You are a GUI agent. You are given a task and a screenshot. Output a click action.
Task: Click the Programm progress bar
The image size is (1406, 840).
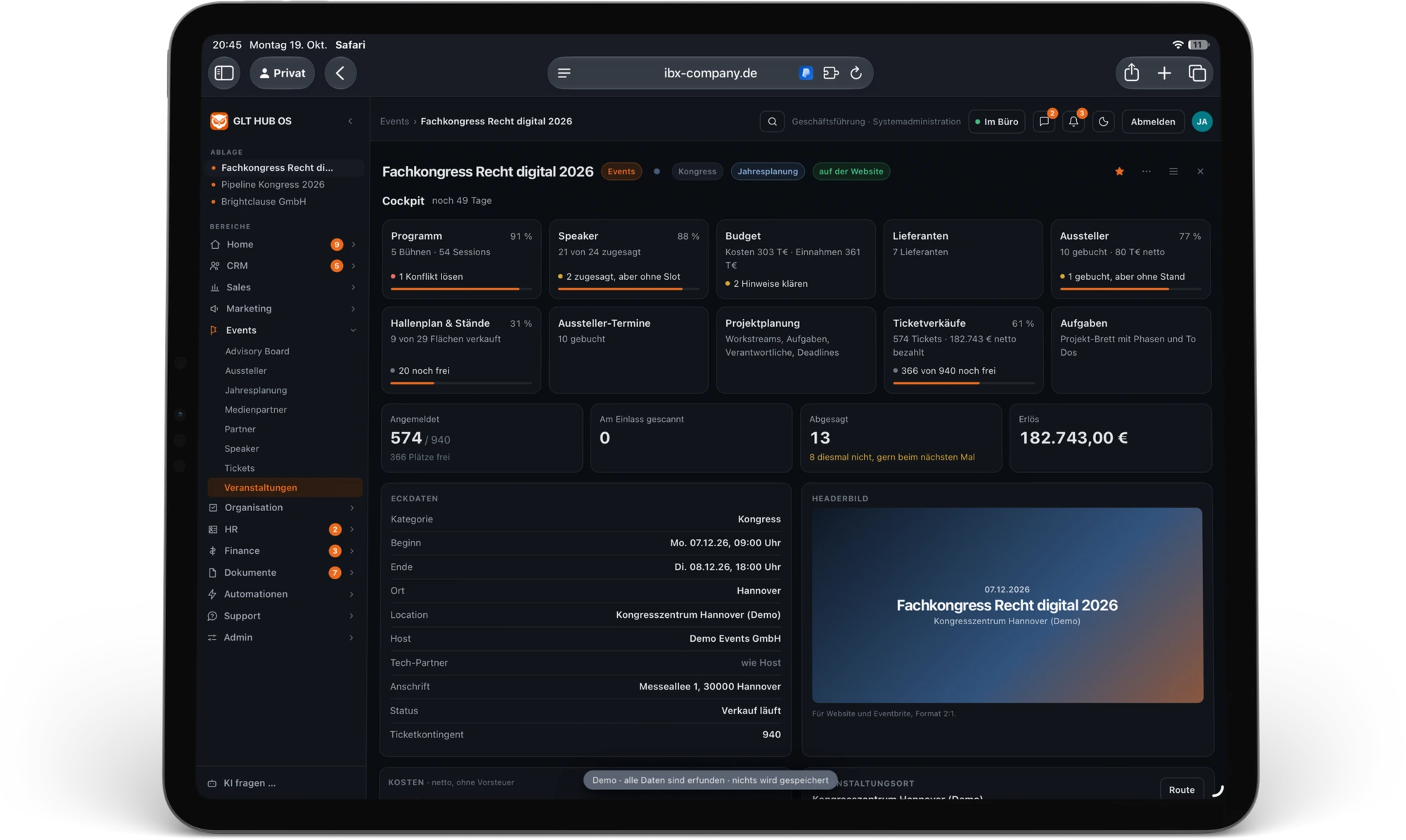point(461,289)
